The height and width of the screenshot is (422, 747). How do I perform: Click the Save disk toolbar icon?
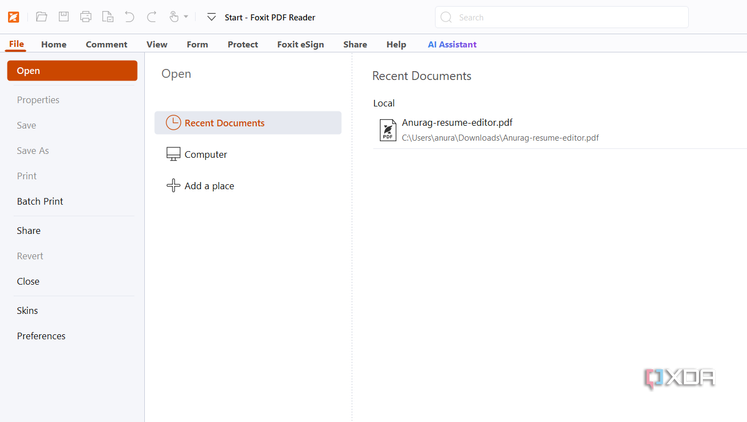[x=63, y=17]
